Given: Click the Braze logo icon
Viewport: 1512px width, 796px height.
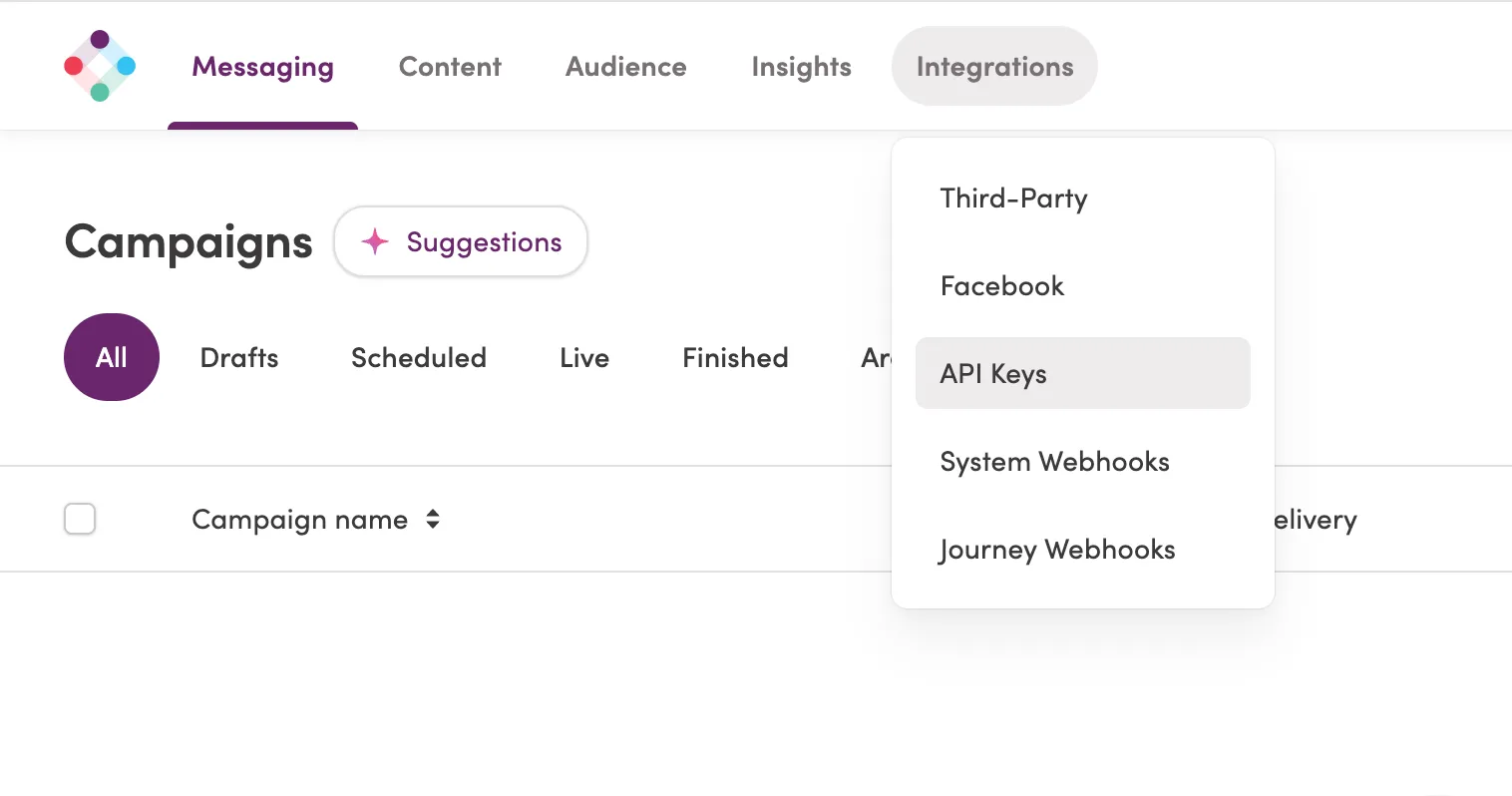Looking at the screenshot, I should coord(100,66).
